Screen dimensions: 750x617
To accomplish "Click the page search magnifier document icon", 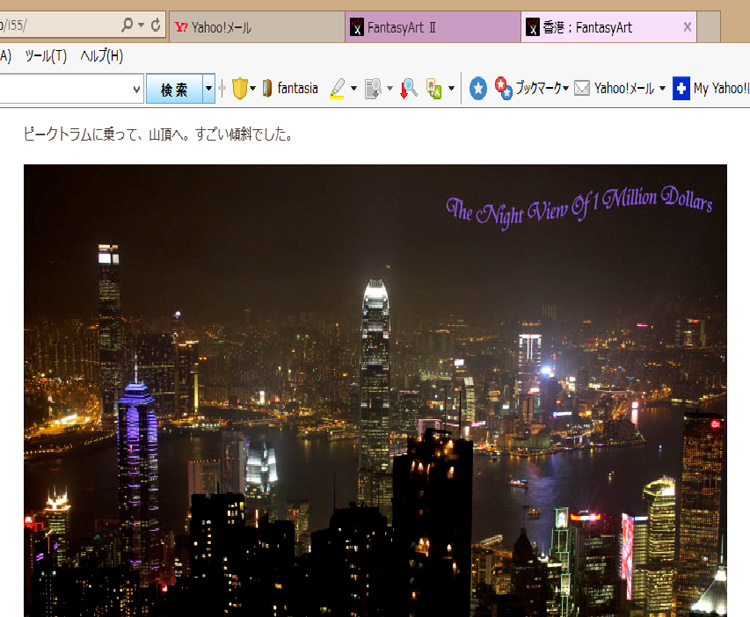I will pyautogui.click(x=373, y=89).
